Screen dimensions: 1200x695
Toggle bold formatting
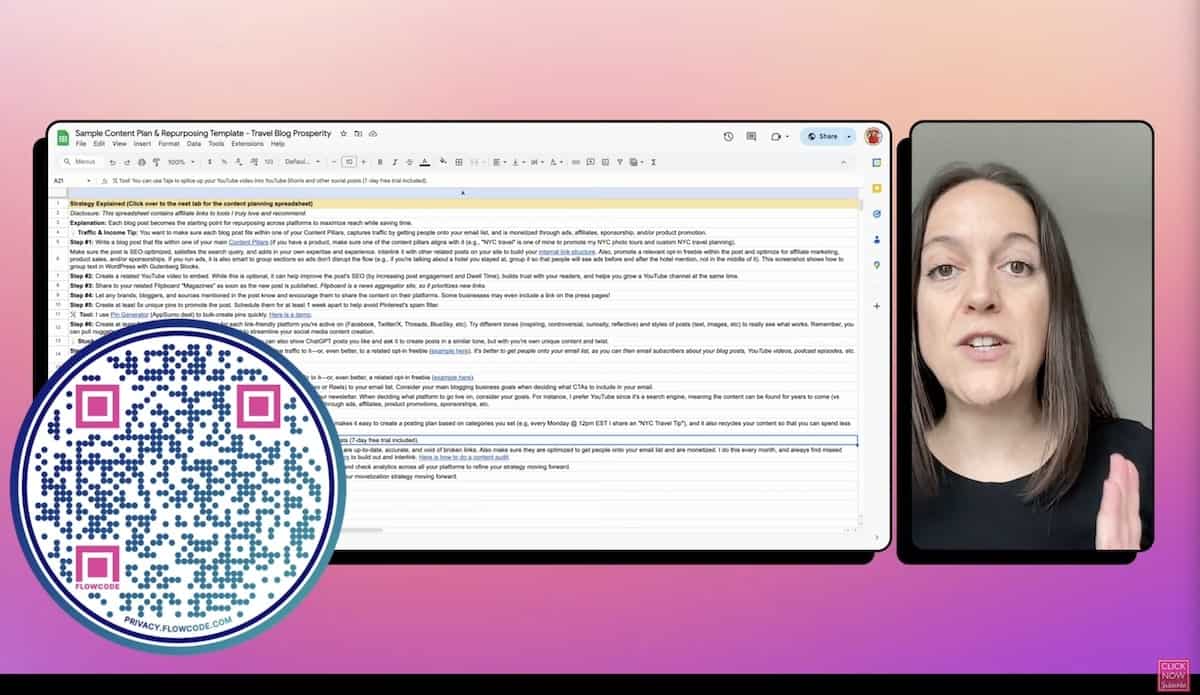pyautogui.click(x=380, y=161)
